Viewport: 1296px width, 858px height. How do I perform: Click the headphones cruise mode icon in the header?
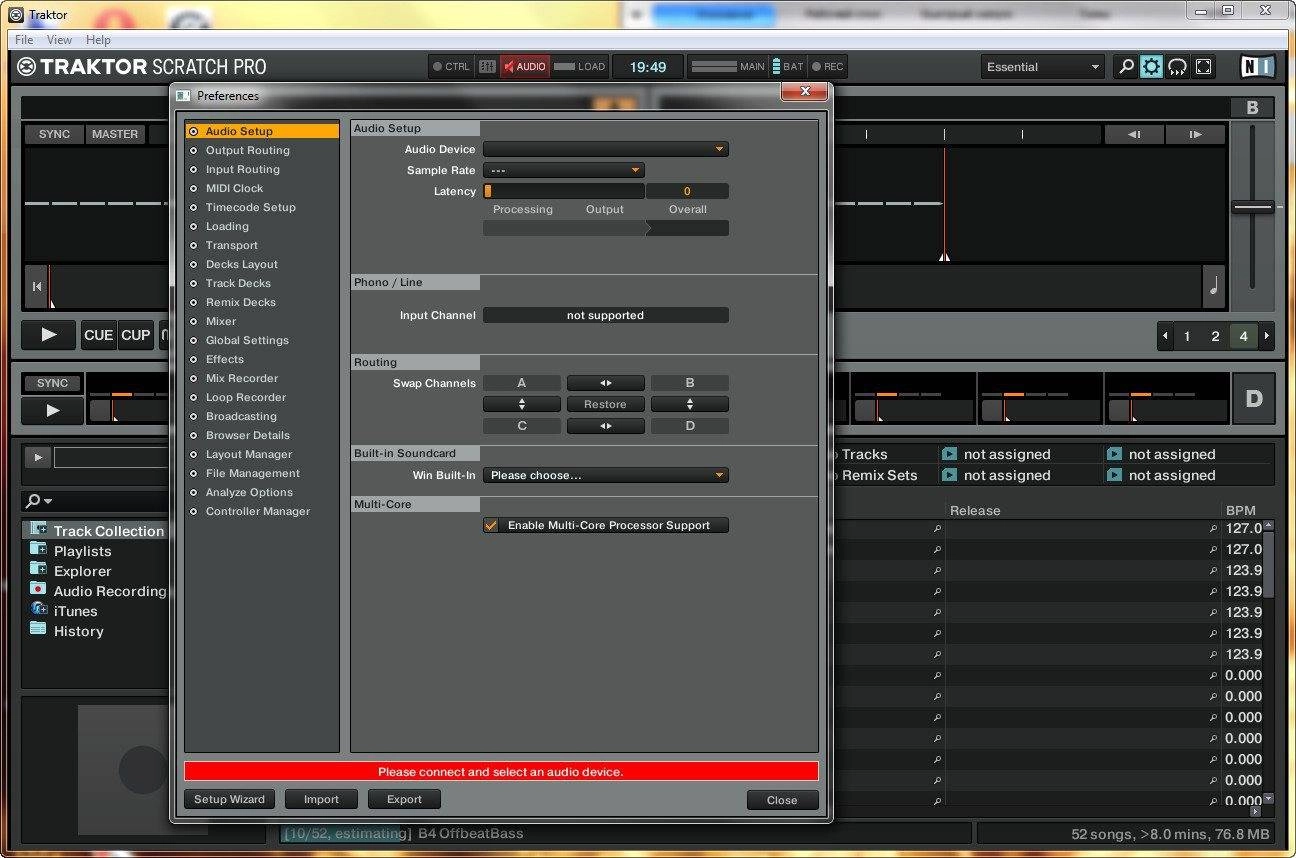[x=1178, y=67]
